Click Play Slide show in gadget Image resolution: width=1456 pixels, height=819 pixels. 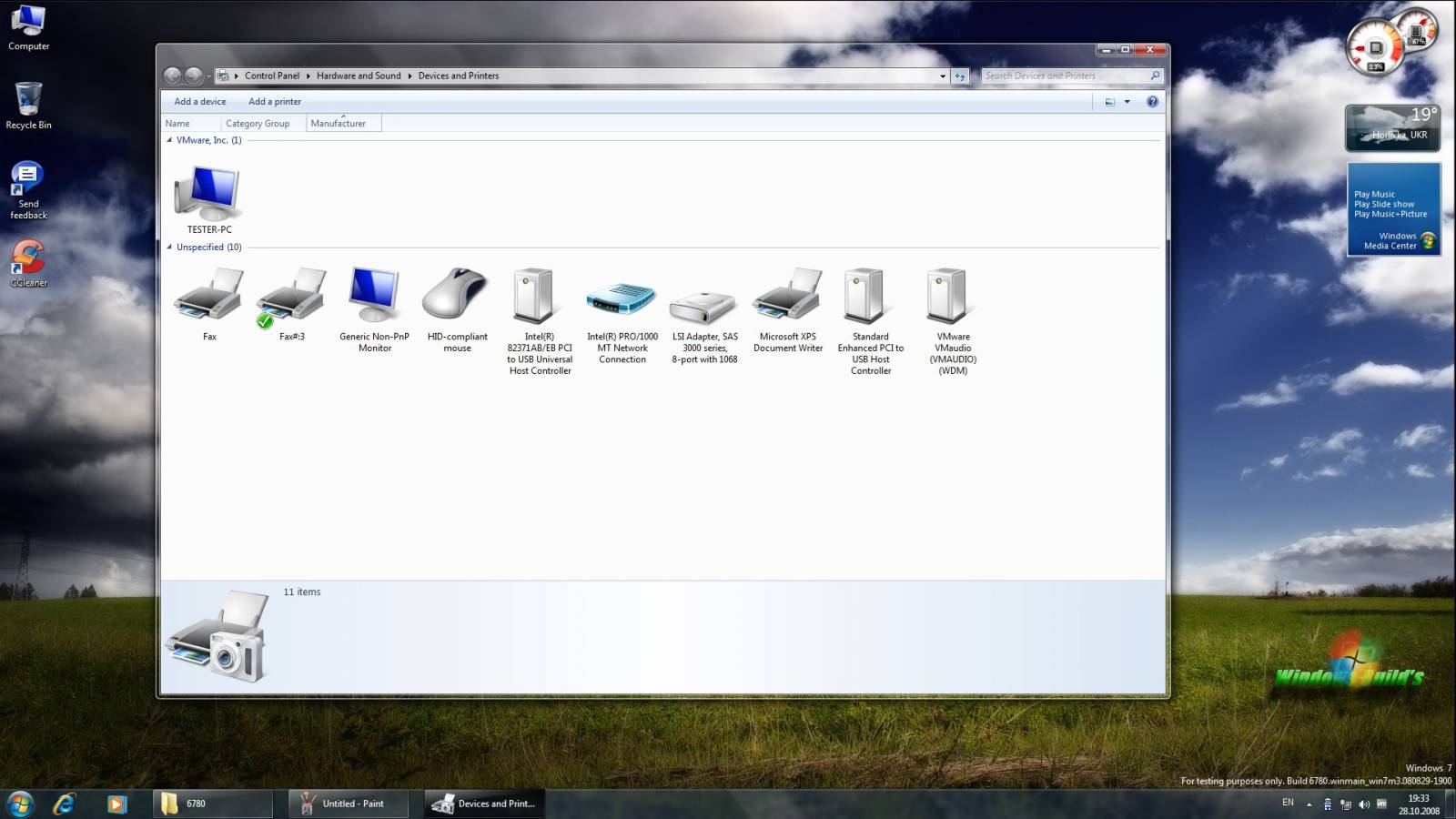pyautogui.click(x=1384, y=205)
